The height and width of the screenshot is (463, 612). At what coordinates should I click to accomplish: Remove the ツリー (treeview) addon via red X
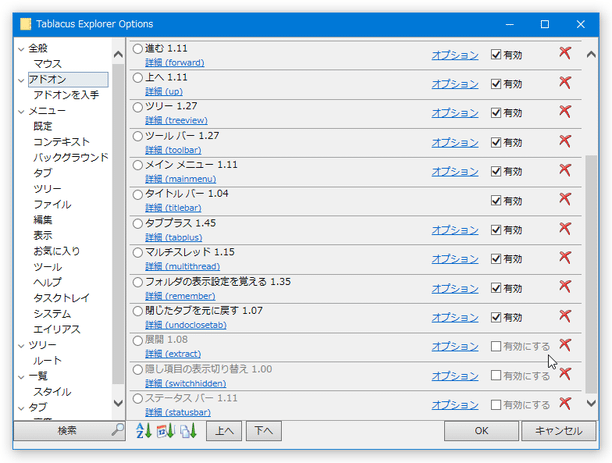565,111
